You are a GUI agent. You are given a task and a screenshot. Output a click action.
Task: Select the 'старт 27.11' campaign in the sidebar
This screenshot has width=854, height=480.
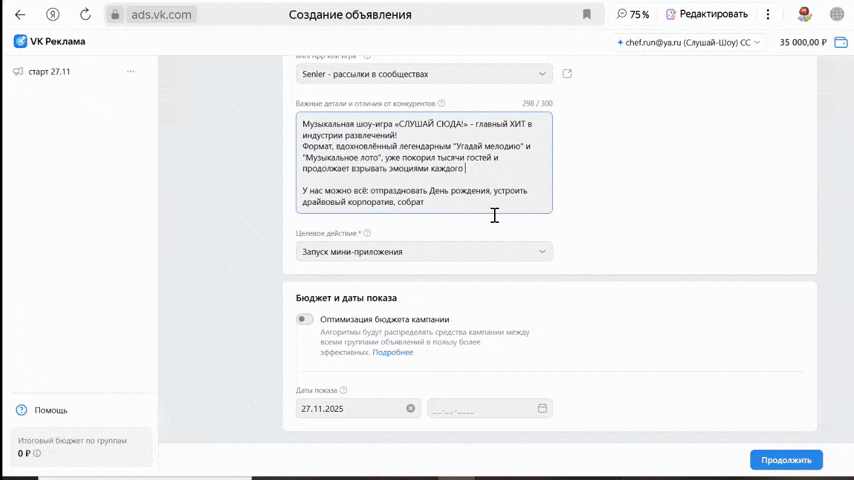pyautogui.click(x=49, y=72)
